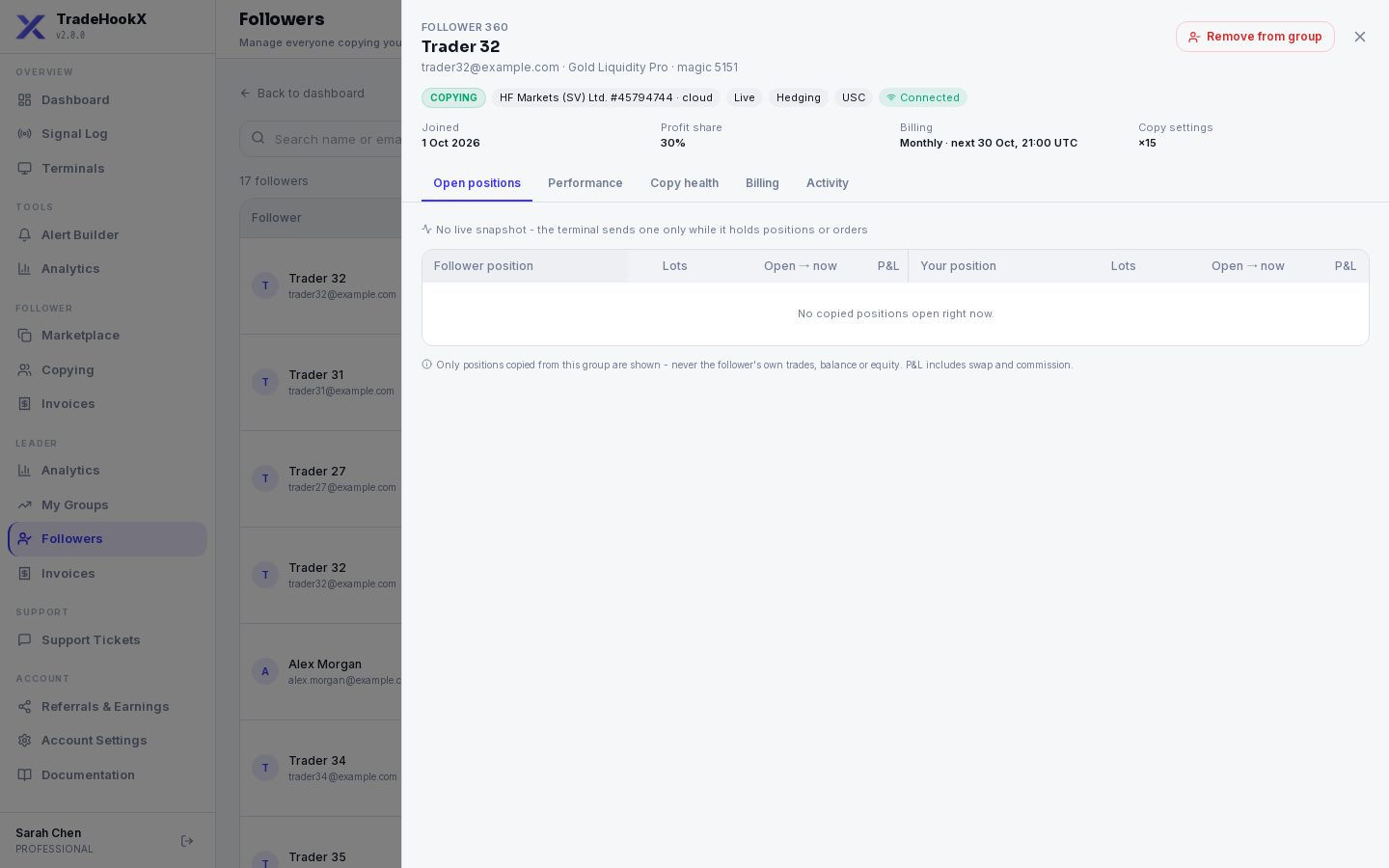Click the Dashboard sidebar icon

(25, 99)
